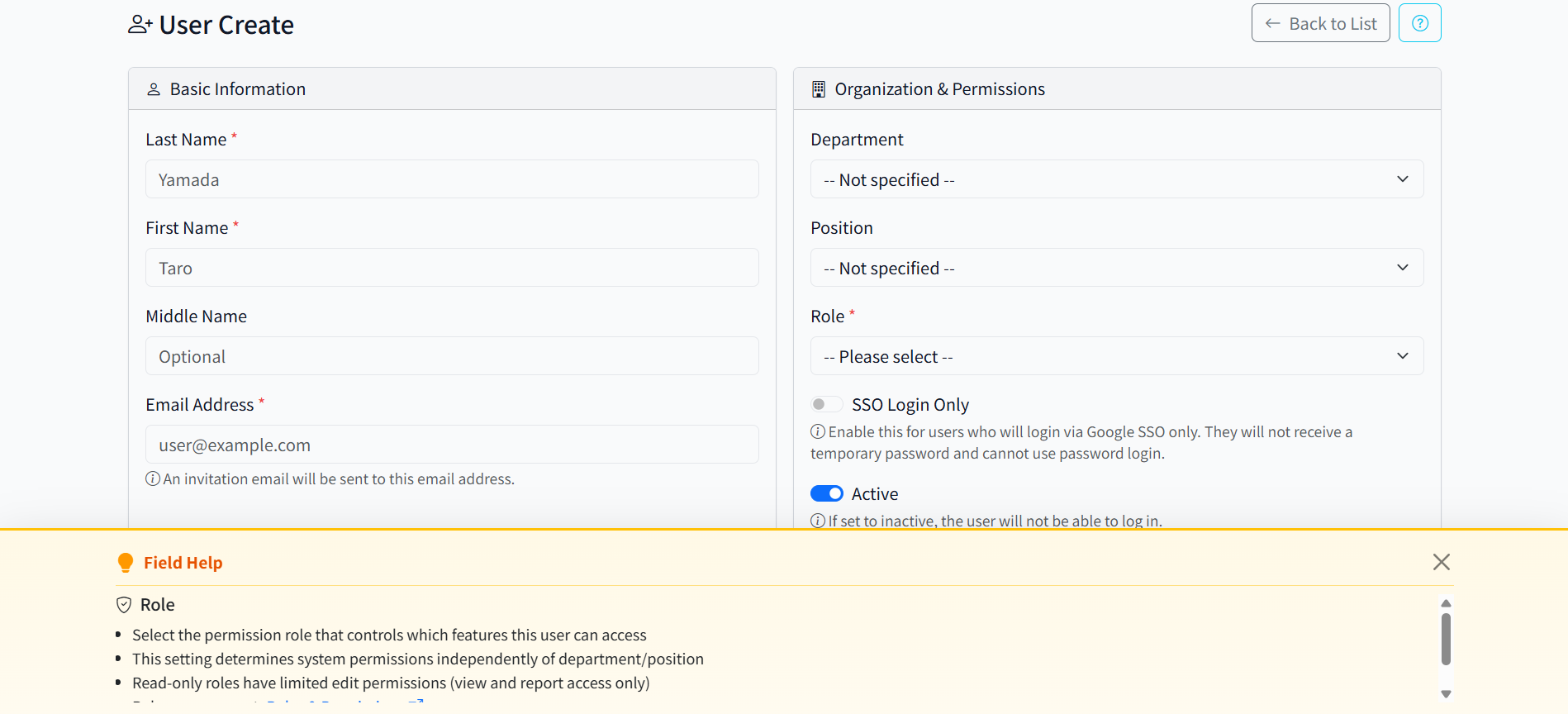Click the "User Create" page title

pyautogui.click(x=226, y=25)
